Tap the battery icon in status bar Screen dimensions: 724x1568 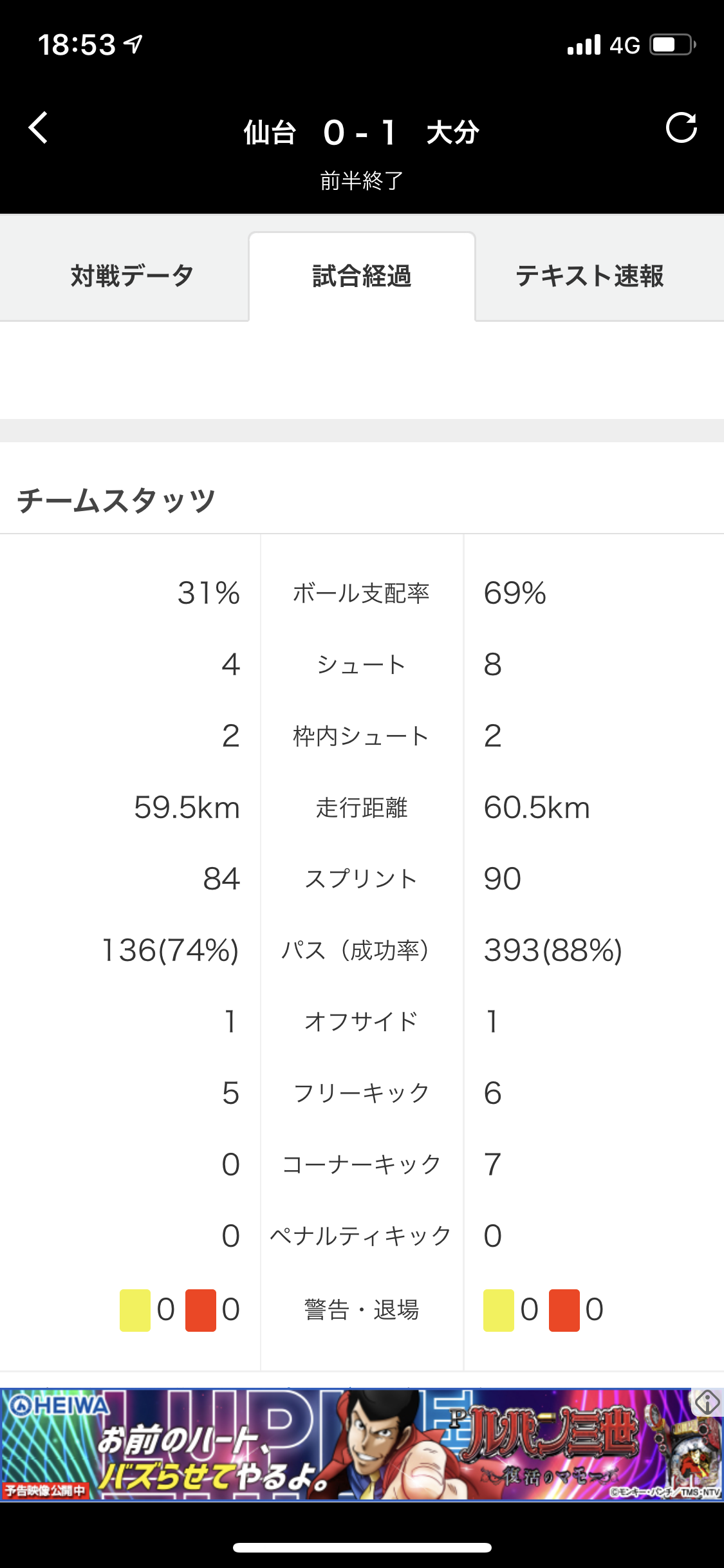point(673,45)
